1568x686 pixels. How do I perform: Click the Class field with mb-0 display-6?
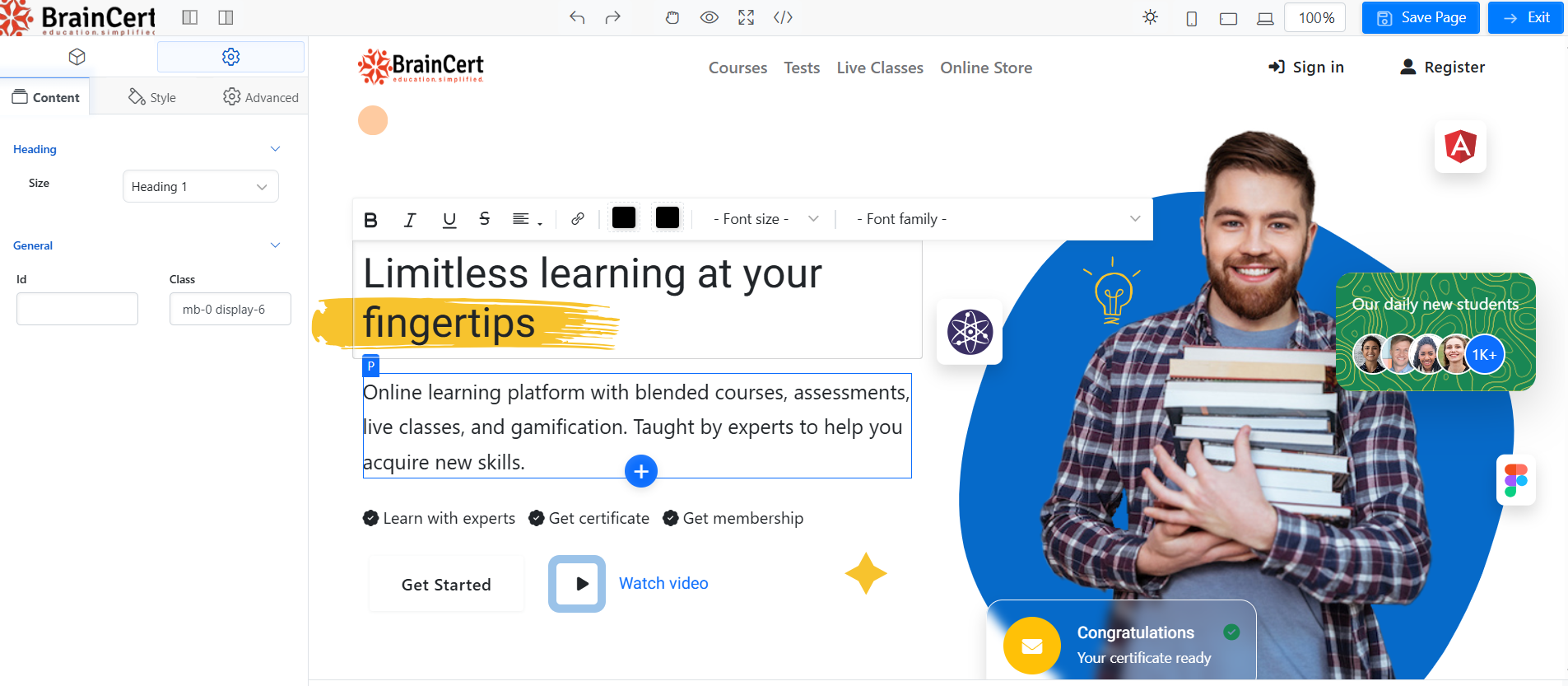tap(230, 309)
